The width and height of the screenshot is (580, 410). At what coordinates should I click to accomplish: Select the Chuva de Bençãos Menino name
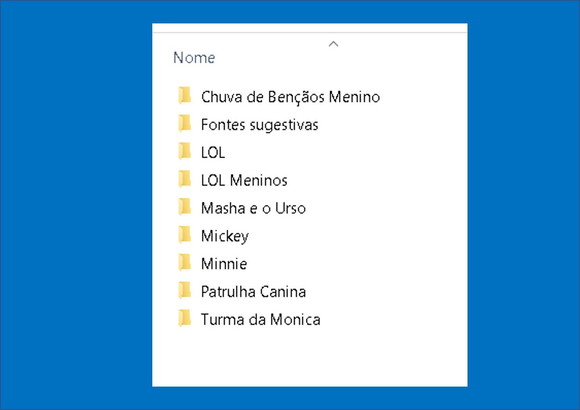(290, 97)
